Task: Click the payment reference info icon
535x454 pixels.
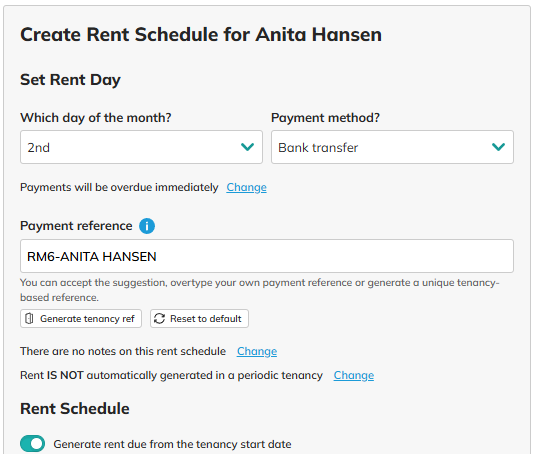Action: coord(147,226)
